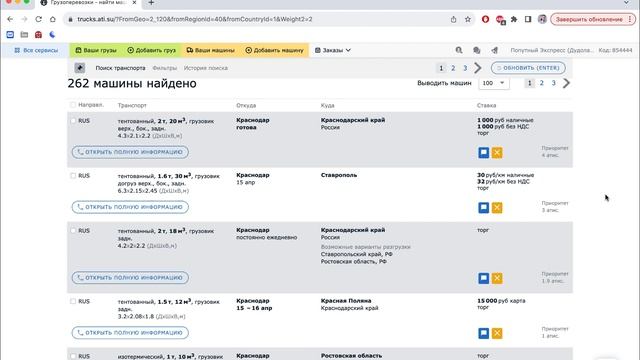The height and width of the screenshot is (360, 640).
Task: Click the Транспорт column header
Action: point(132,105)
